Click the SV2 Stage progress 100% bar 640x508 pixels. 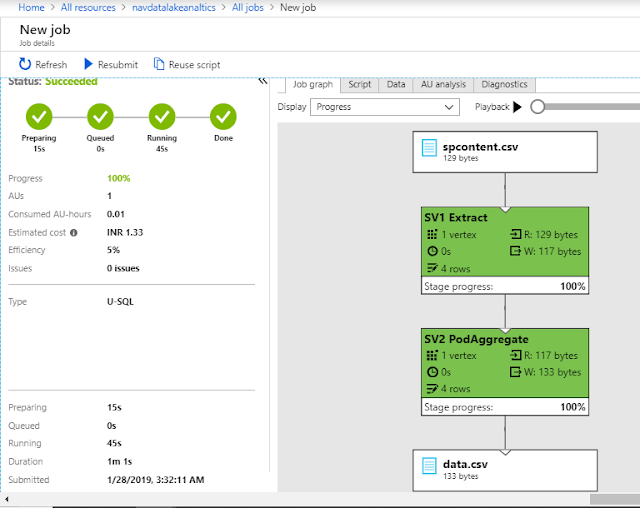[505, 407]
